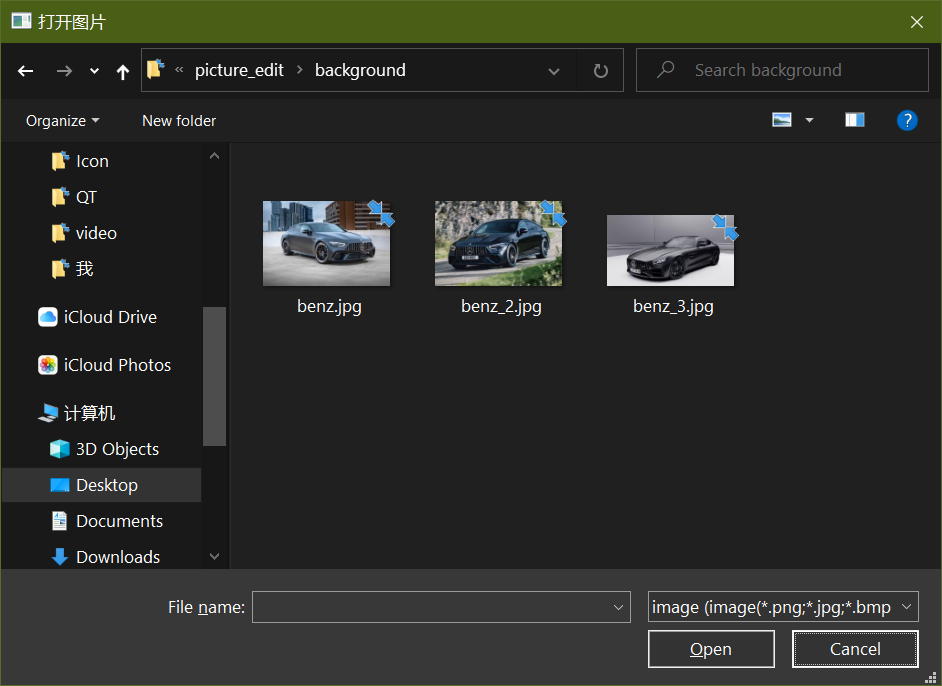
Task: Expand the address bar history dropdown
Action: coord(554,71)
